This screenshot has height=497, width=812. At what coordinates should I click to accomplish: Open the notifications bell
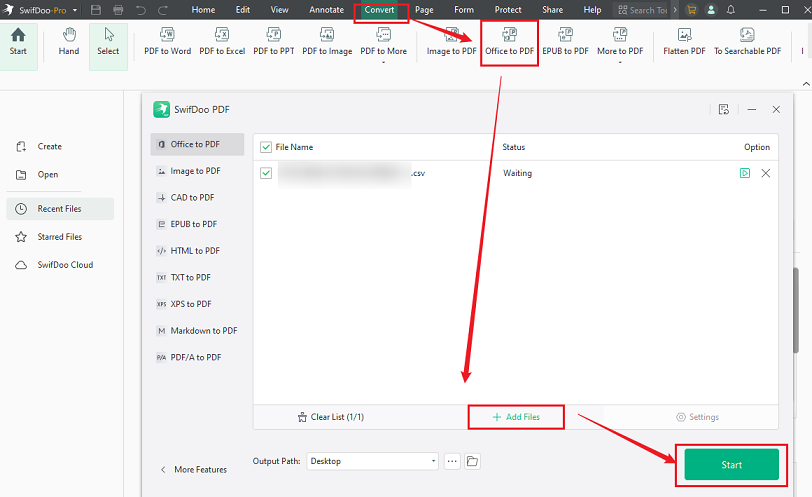(x=731, y=10)
